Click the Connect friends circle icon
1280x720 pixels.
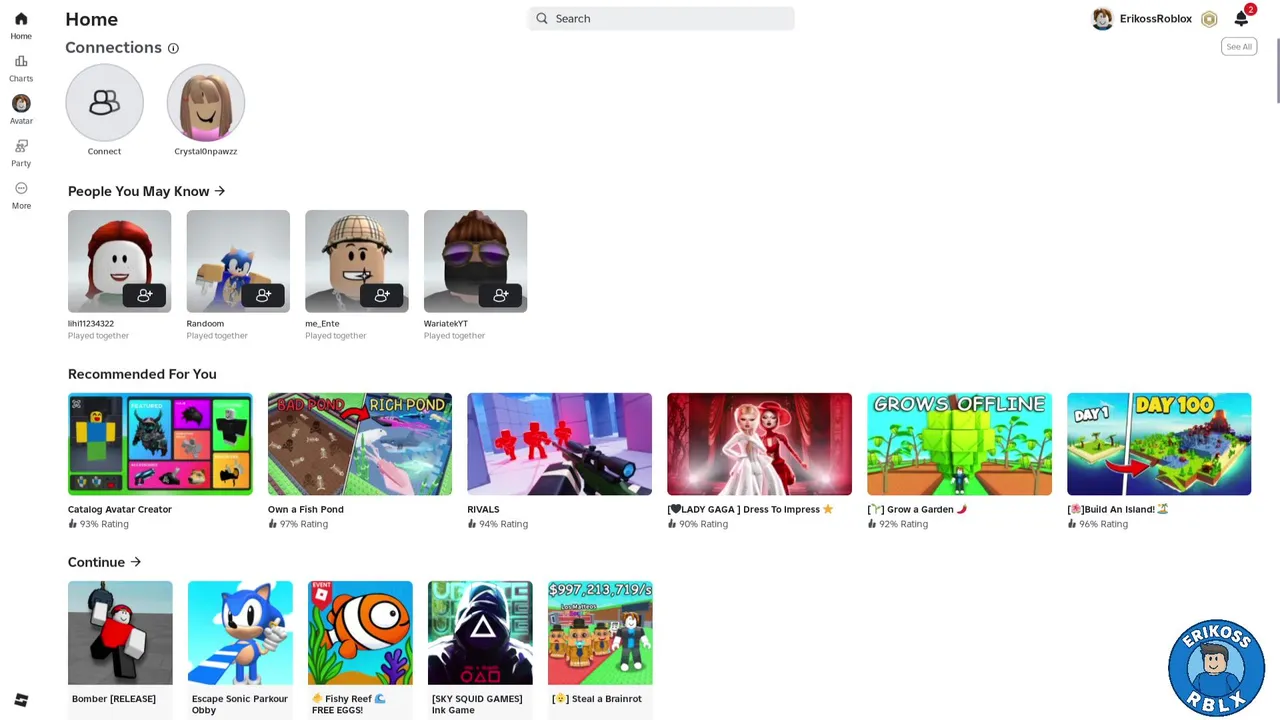pyautogui.click(x=105, y=102)
